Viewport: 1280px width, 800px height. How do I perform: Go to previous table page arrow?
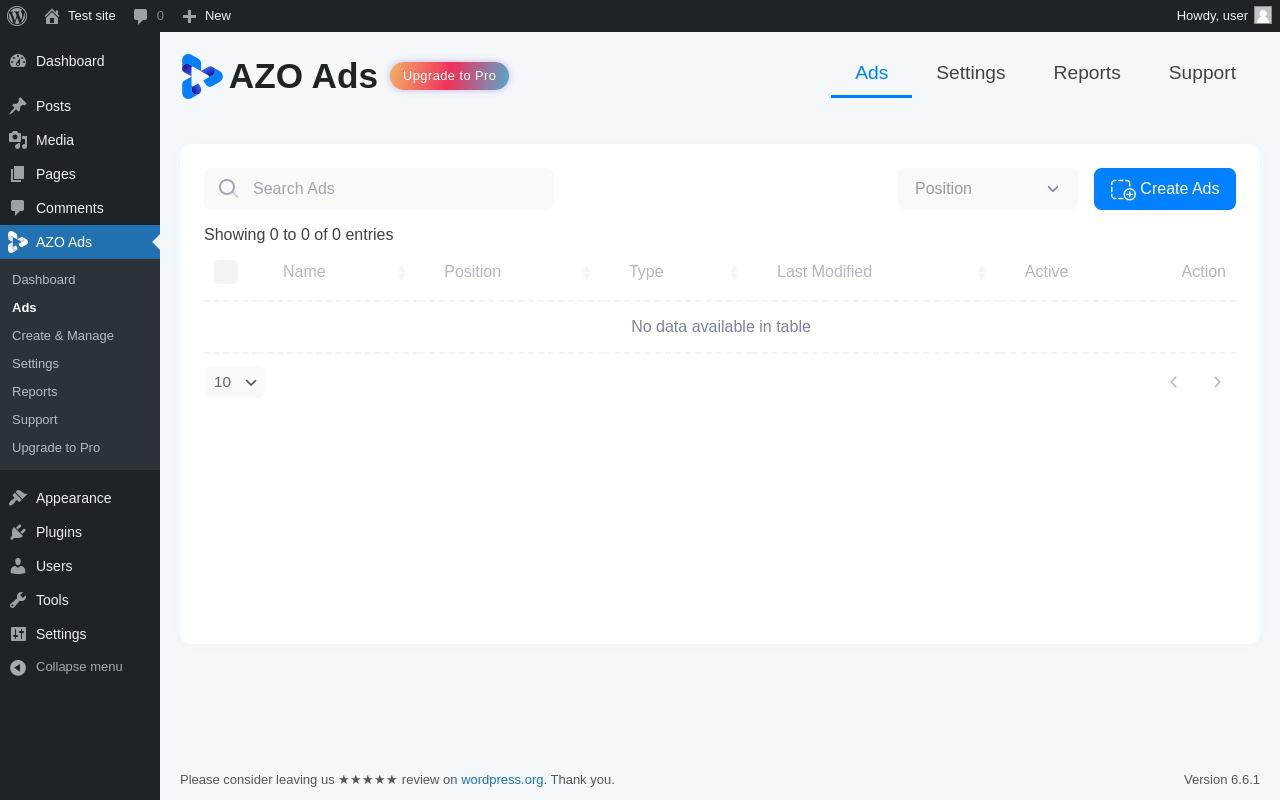click(x=1174, y=382)
